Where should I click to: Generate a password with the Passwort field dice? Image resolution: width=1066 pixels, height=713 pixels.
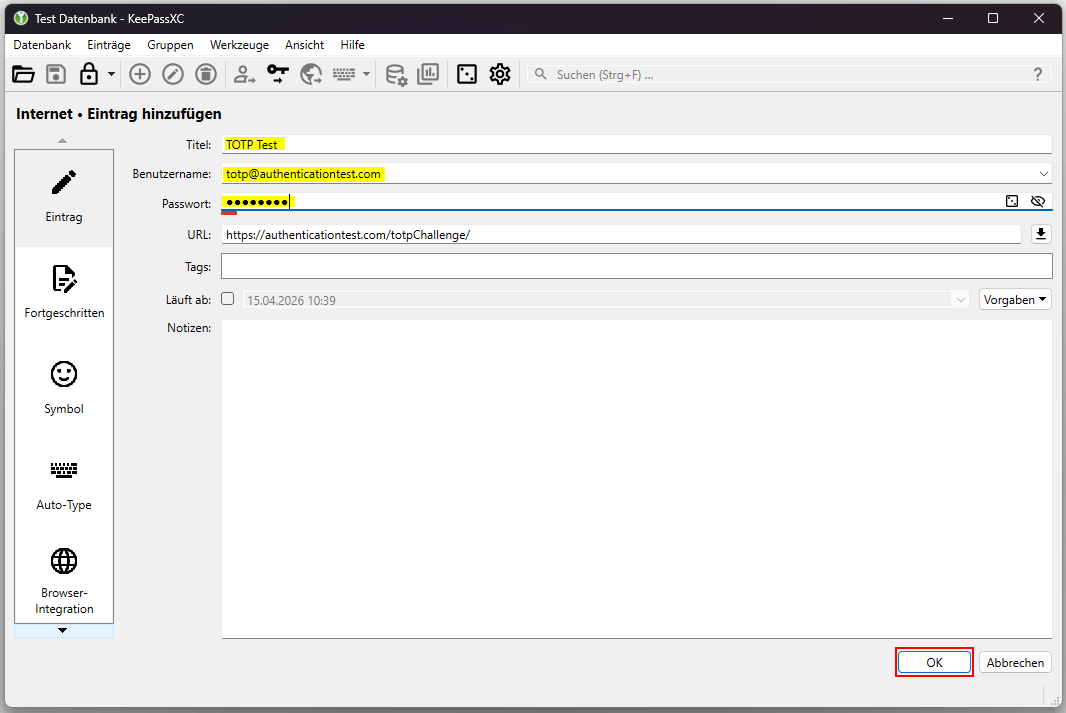(x=1012, y=201)
